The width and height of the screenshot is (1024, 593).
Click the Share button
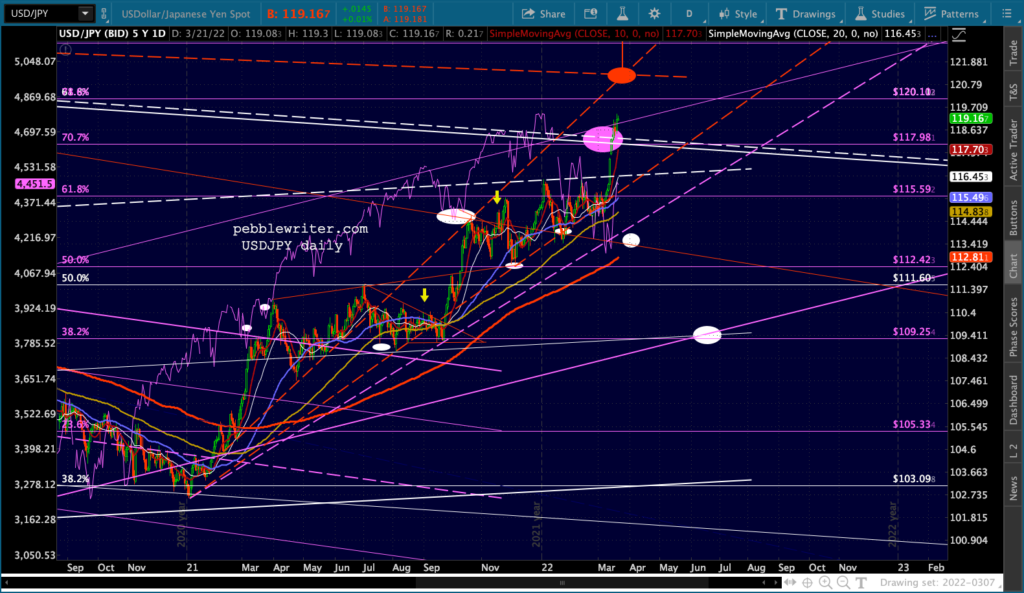click(x=543, y=14)
